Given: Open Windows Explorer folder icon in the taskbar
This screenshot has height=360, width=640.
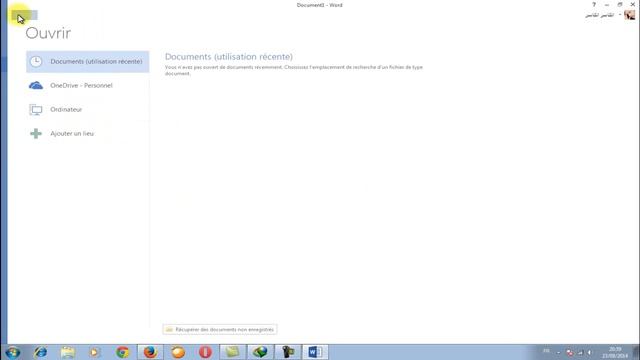Looking at the screenshot, I should [68, 352].
